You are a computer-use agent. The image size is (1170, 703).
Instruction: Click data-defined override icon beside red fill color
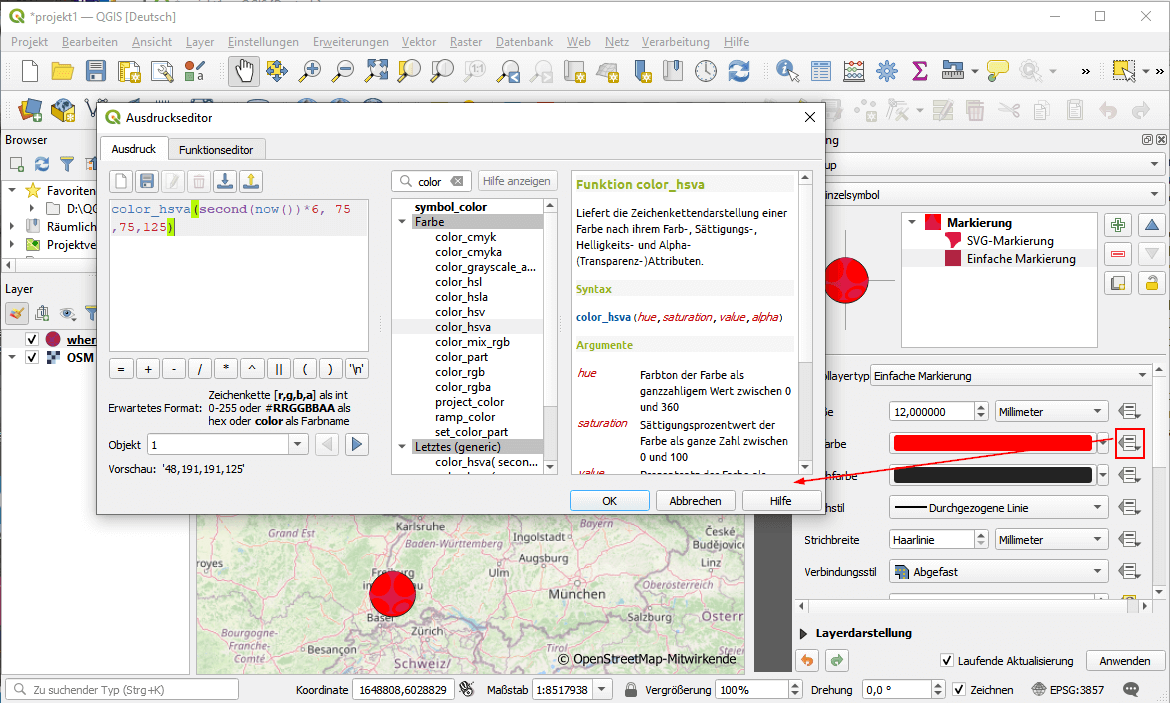tap(1129, 443)
